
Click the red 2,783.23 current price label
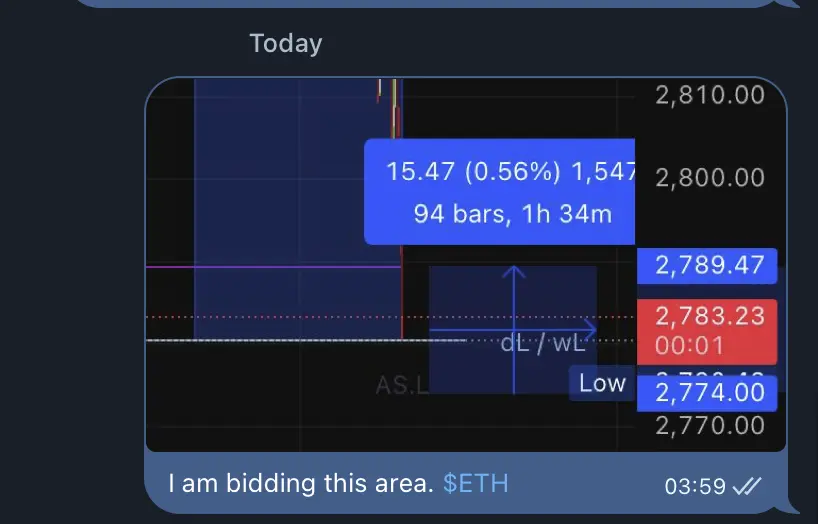click(x=707, y=332)
